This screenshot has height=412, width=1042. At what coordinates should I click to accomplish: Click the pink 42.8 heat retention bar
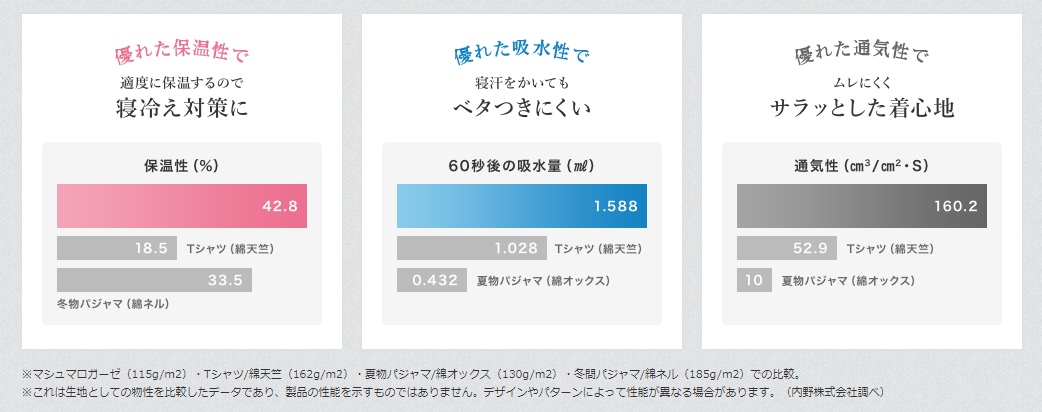pos(181,206)
